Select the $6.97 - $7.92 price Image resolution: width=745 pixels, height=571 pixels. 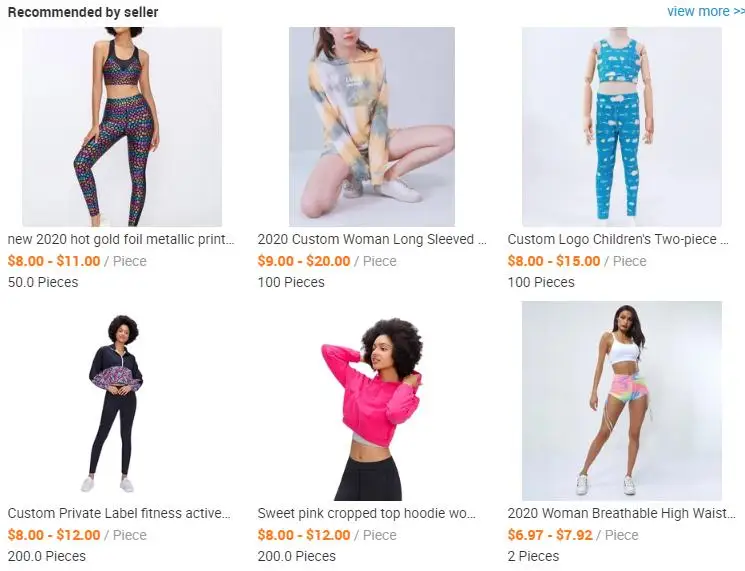tap(550, 535)
